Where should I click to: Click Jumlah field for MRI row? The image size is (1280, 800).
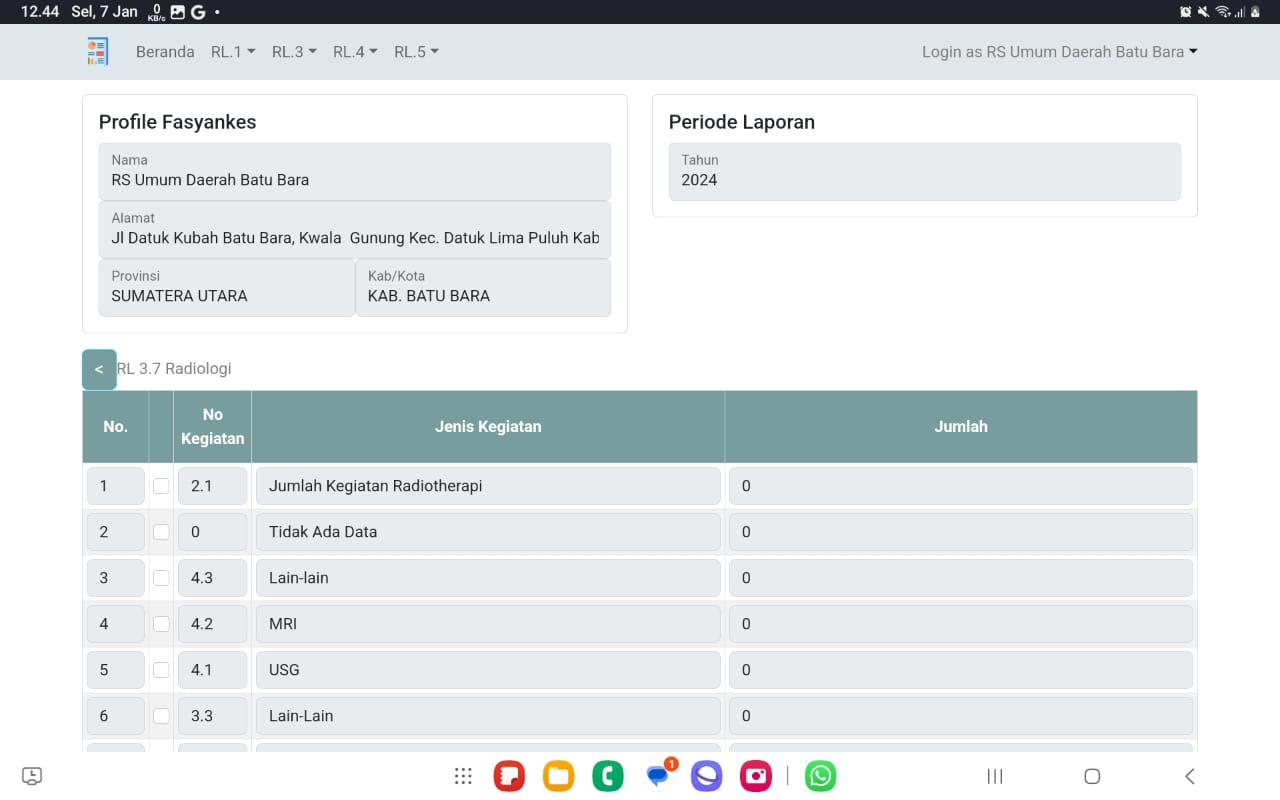961,624
